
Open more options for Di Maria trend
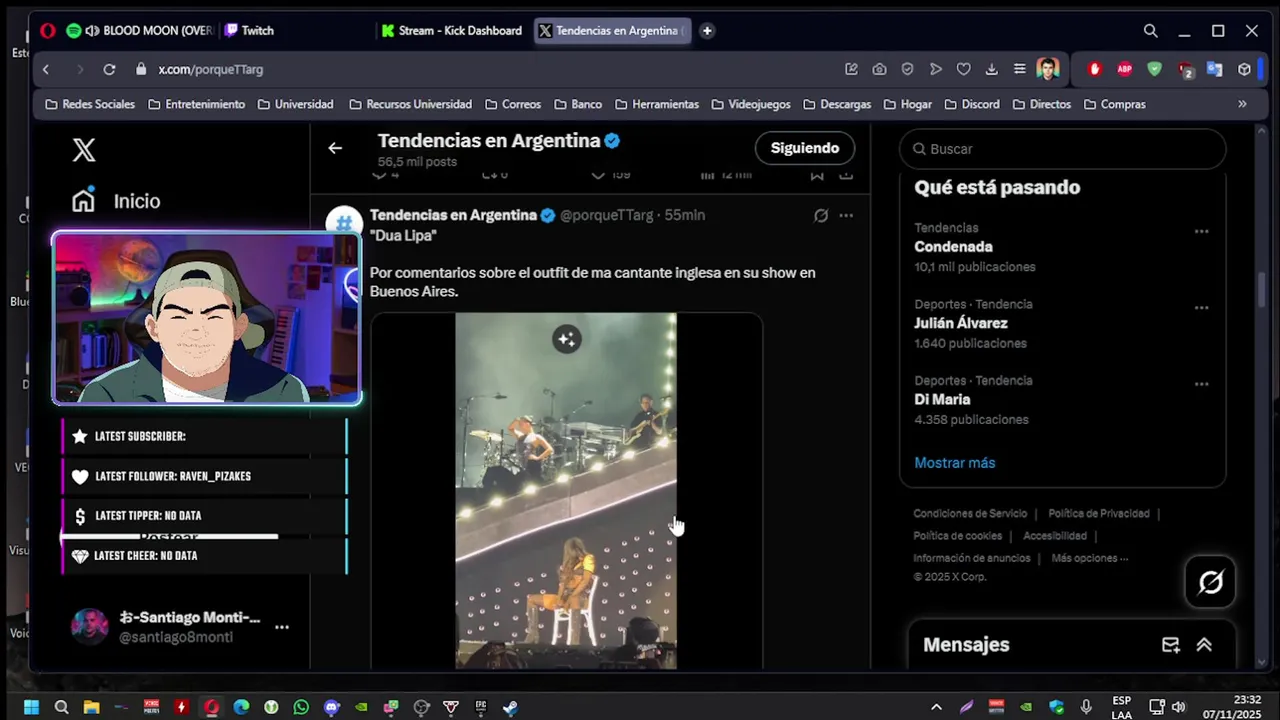tap(1201, 384)
